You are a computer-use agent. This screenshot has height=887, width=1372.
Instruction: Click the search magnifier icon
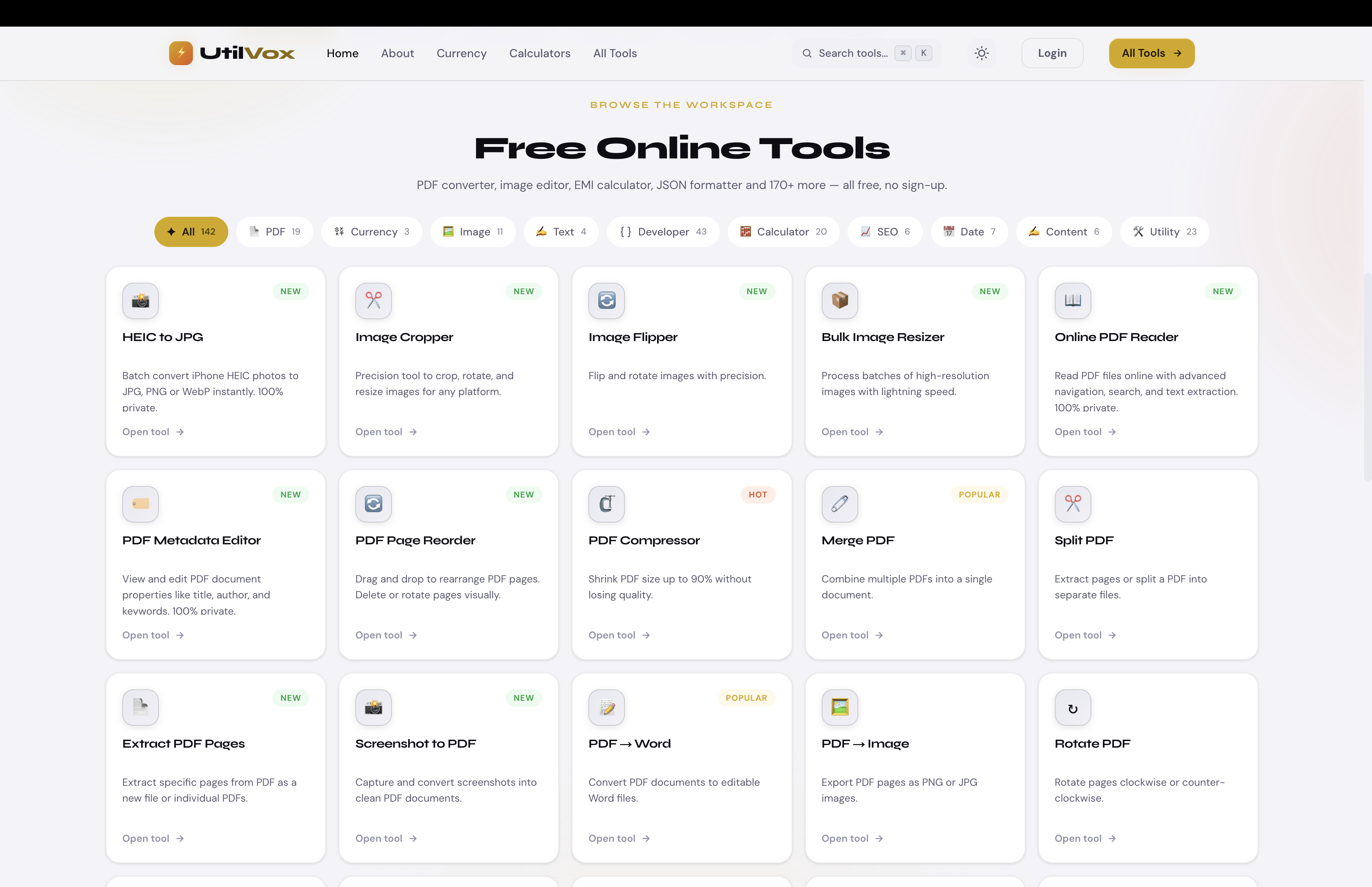click(x=807, y=53)
